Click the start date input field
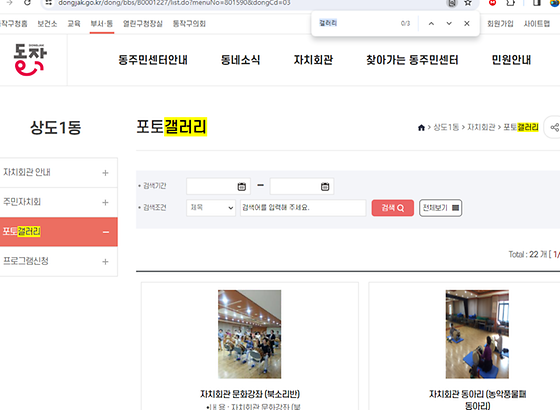This screenshot has width=560, height=410. pyautogui.click(x=218, y=186)
